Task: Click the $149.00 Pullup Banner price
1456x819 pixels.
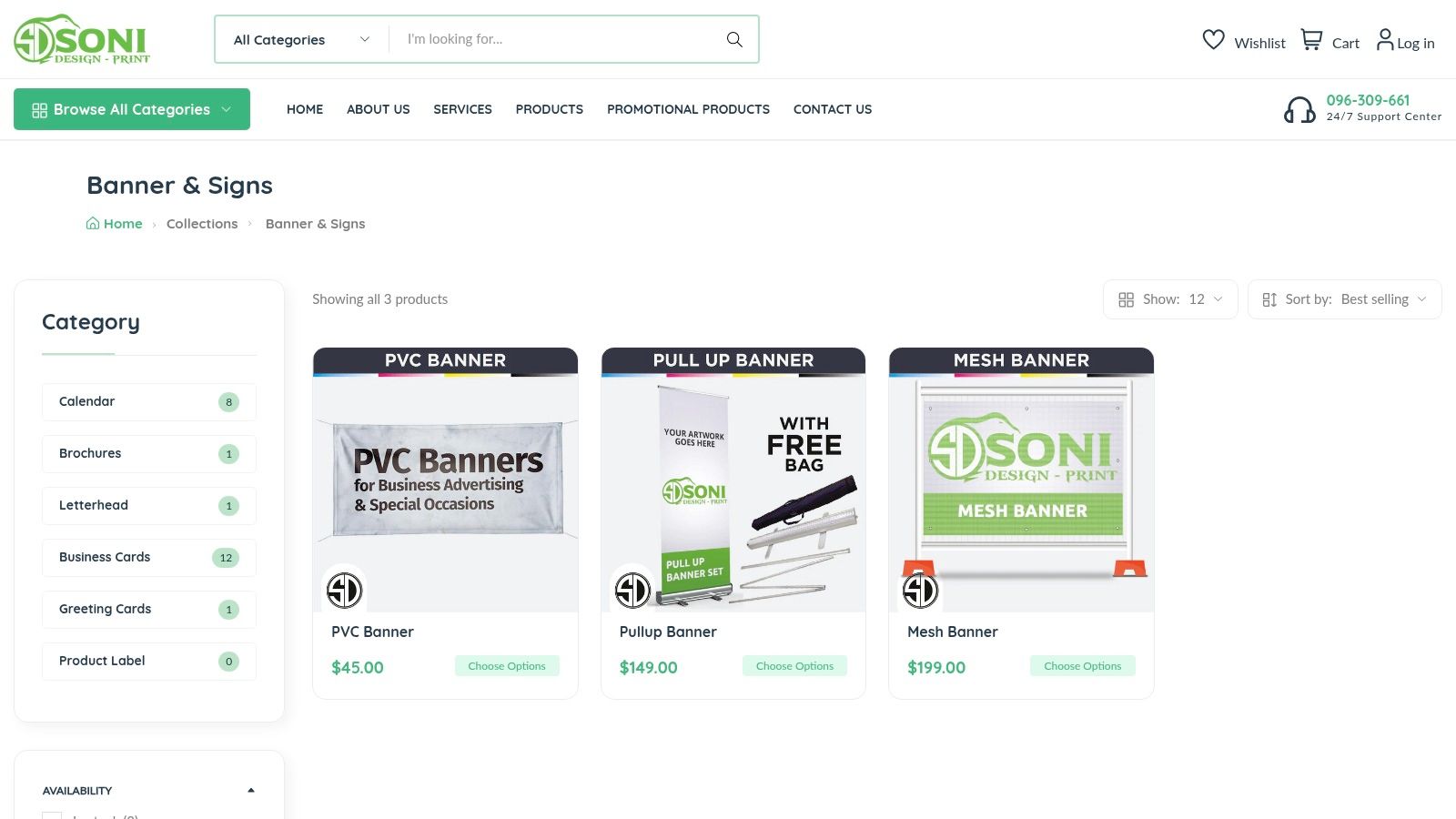Action: 649,667
